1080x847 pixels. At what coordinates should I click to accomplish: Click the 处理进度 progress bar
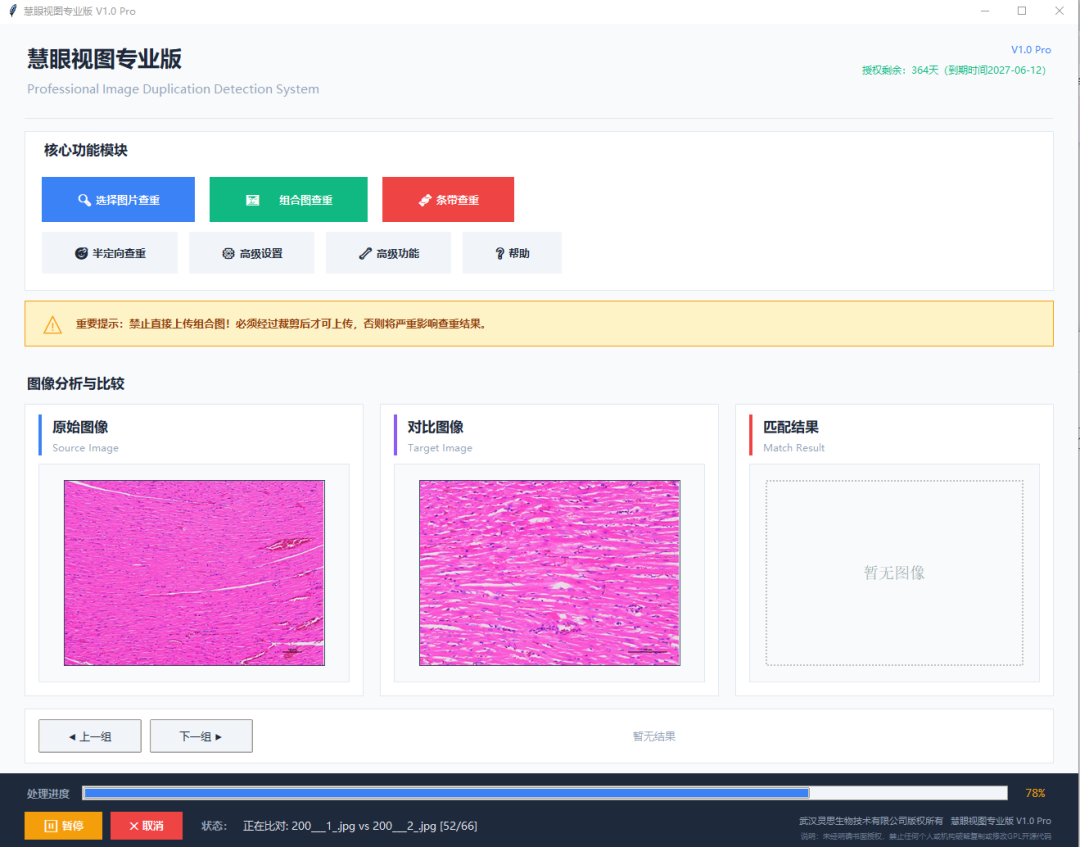[545, 793]
